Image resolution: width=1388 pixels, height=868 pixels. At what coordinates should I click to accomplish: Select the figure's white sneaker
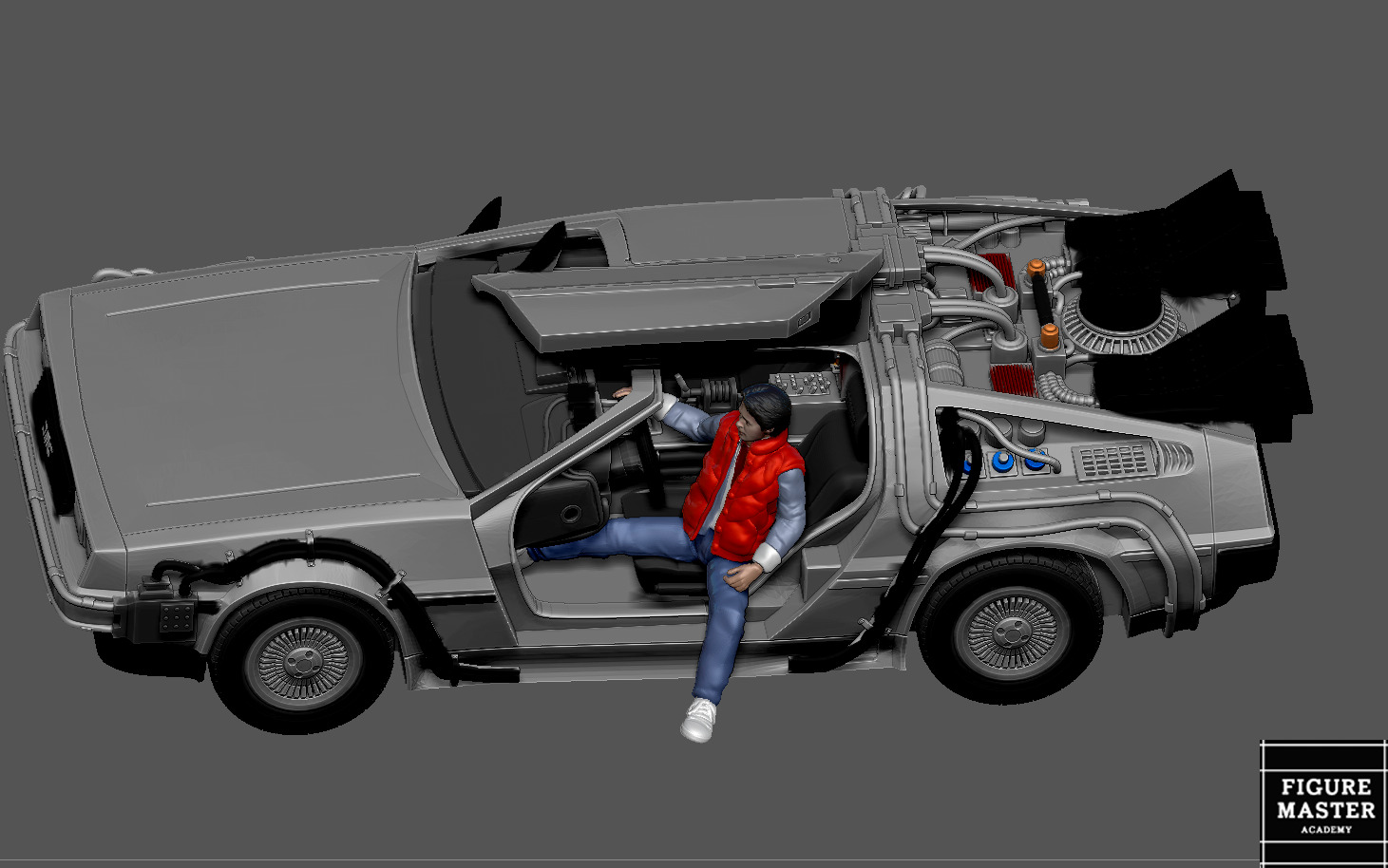[x=698, y=720]
